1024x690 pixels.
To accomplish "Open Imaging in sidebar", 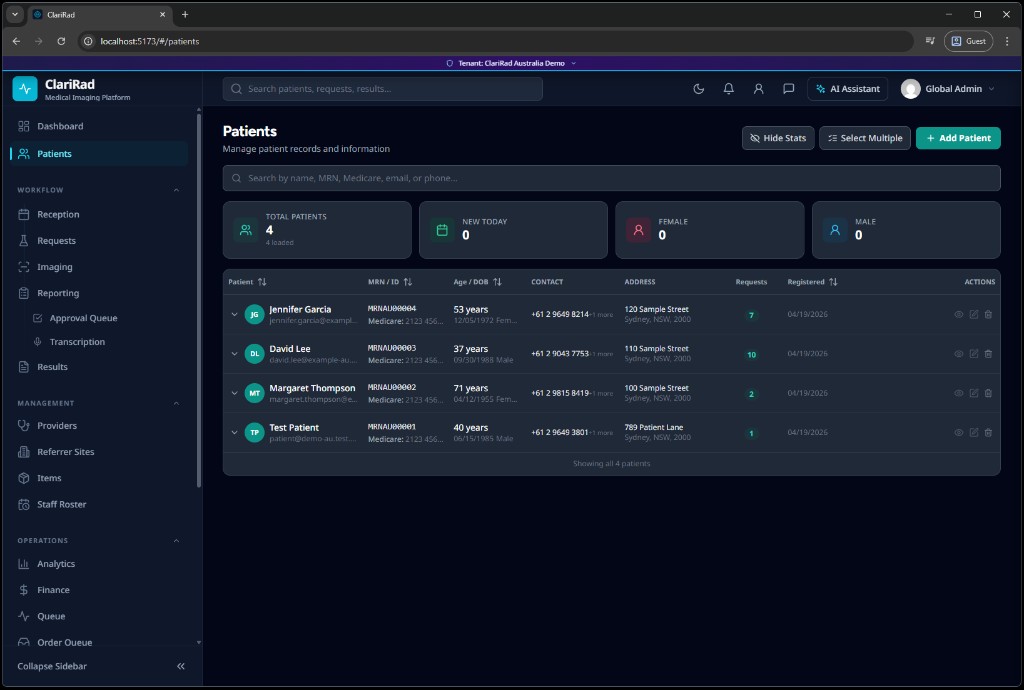I will [99, 267].
